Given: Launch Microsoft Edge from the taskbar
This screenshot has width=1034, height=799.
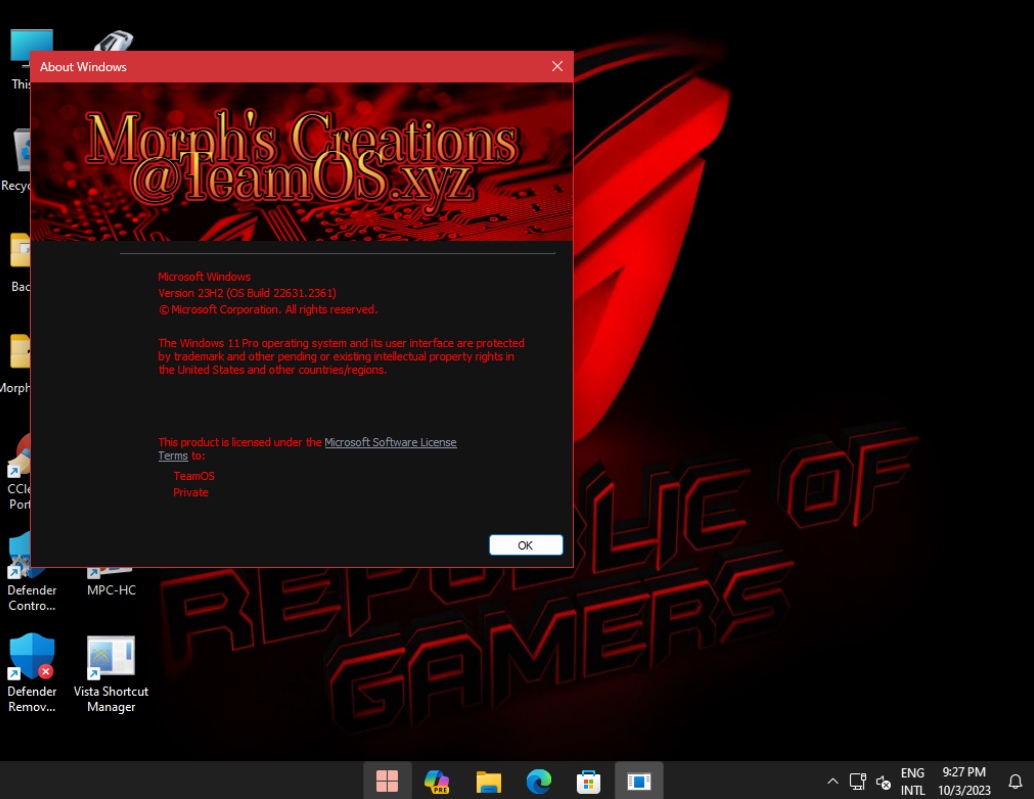Looking at the screenshot, I should [x=539, y=781].
